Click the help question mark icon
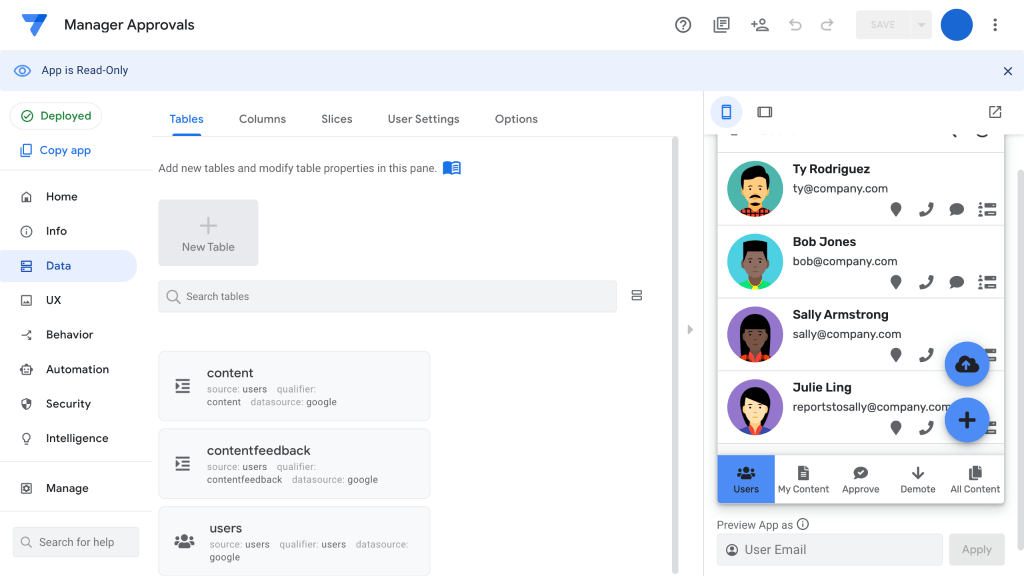This screenshot has height=576, width=1024. click(683, 25)
